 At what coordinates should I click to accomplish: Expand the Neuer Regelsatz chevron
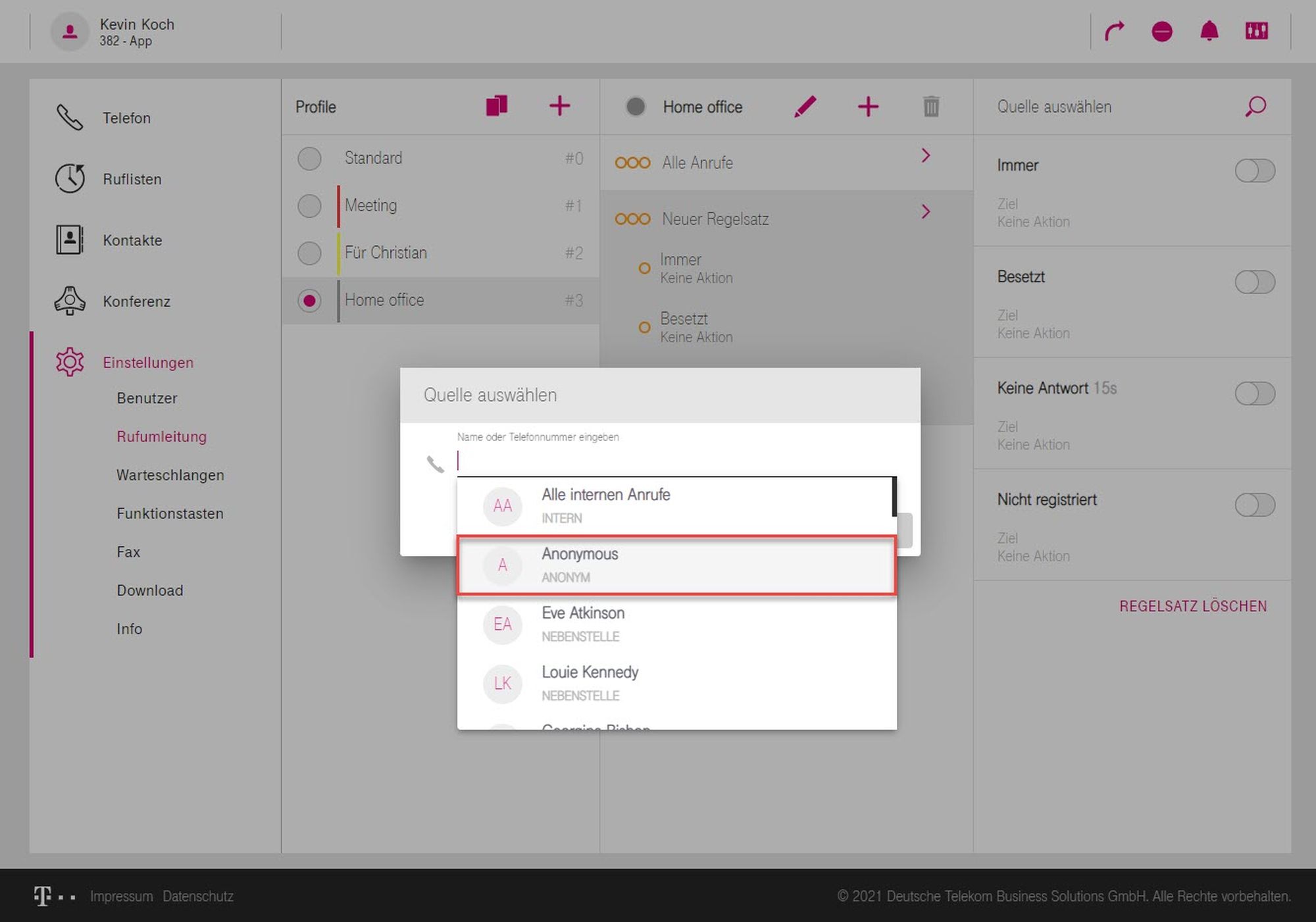(925, 212)
